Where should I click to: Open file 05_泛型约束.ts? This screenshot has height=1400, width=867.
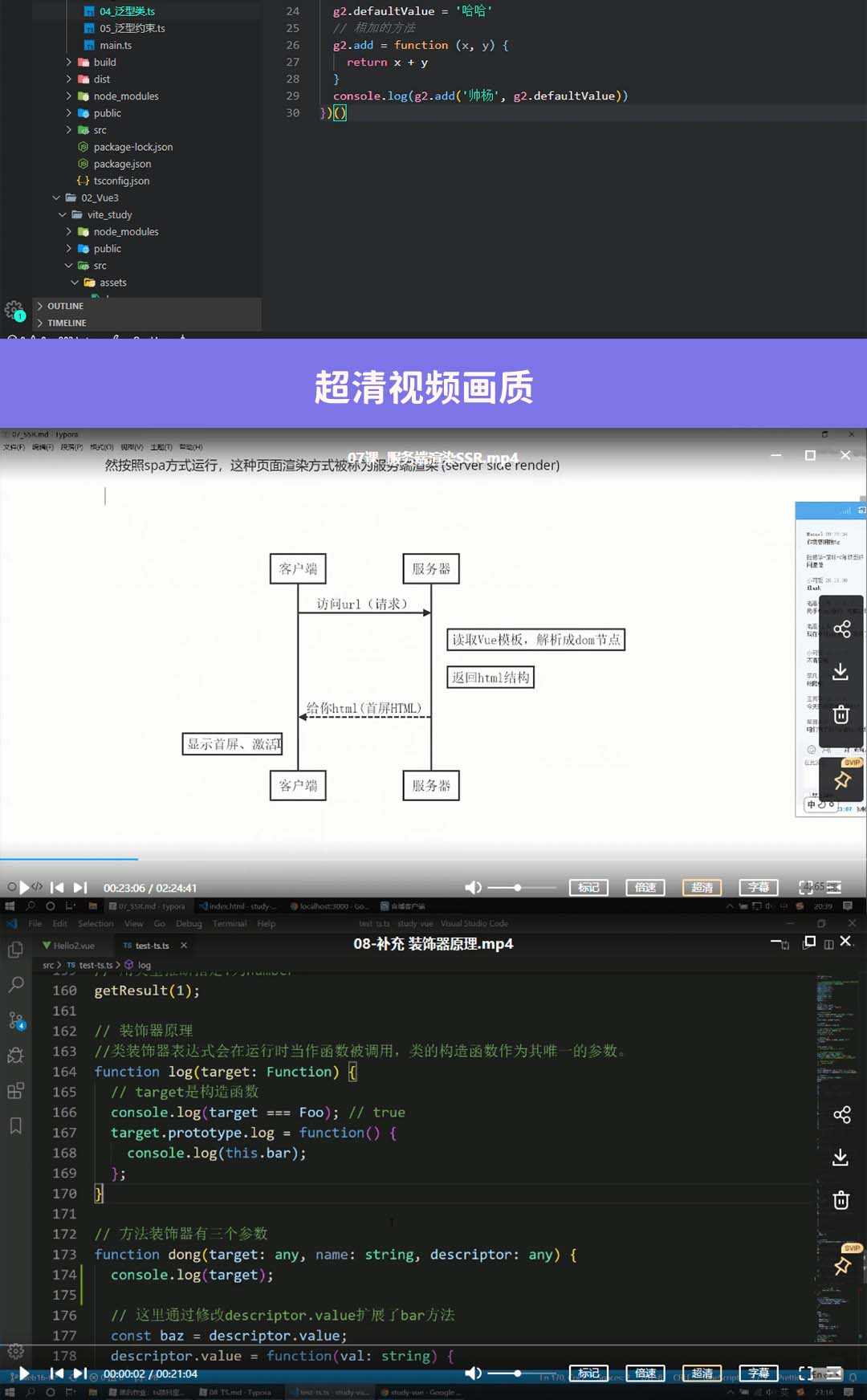[x=132, y=28]
